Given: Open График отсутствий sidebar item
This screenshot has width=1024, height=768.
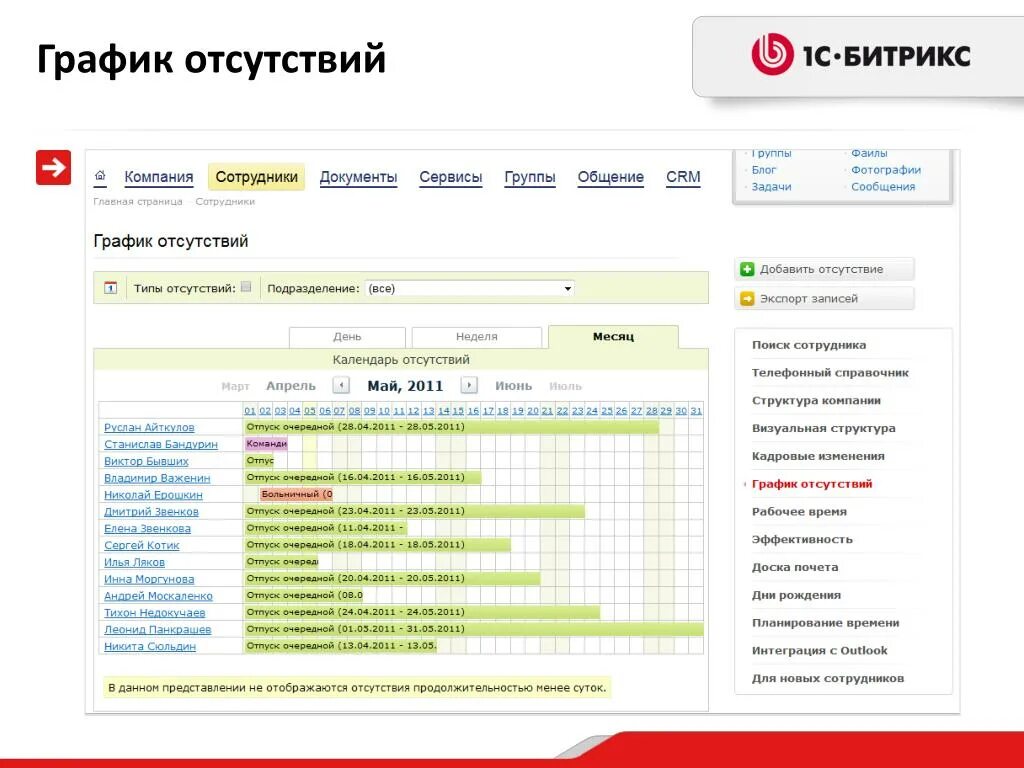Looking at the screenshot, I should [812, 484].
